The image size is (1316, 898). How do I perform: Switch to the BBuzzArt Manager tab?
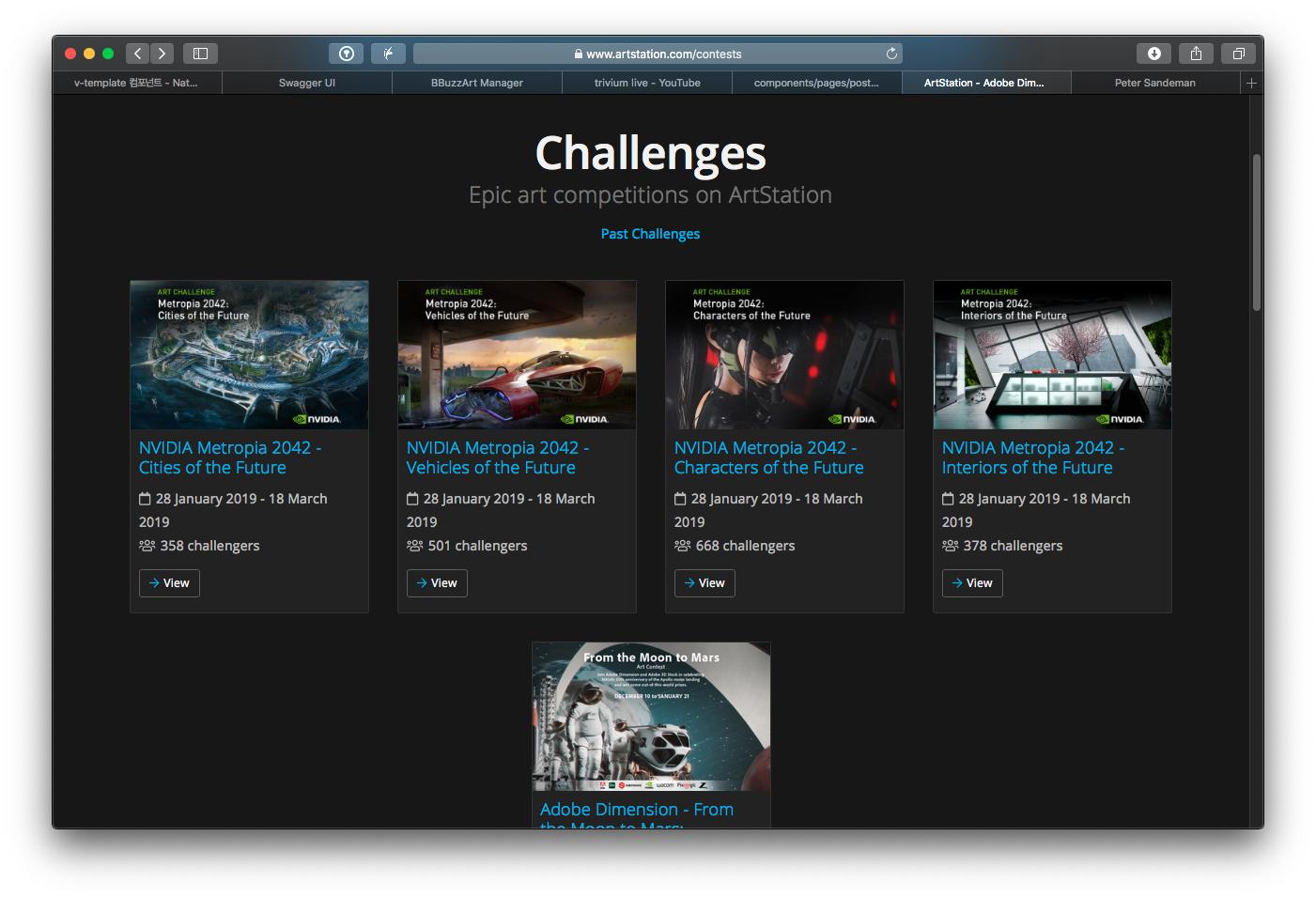click(477, 83)
